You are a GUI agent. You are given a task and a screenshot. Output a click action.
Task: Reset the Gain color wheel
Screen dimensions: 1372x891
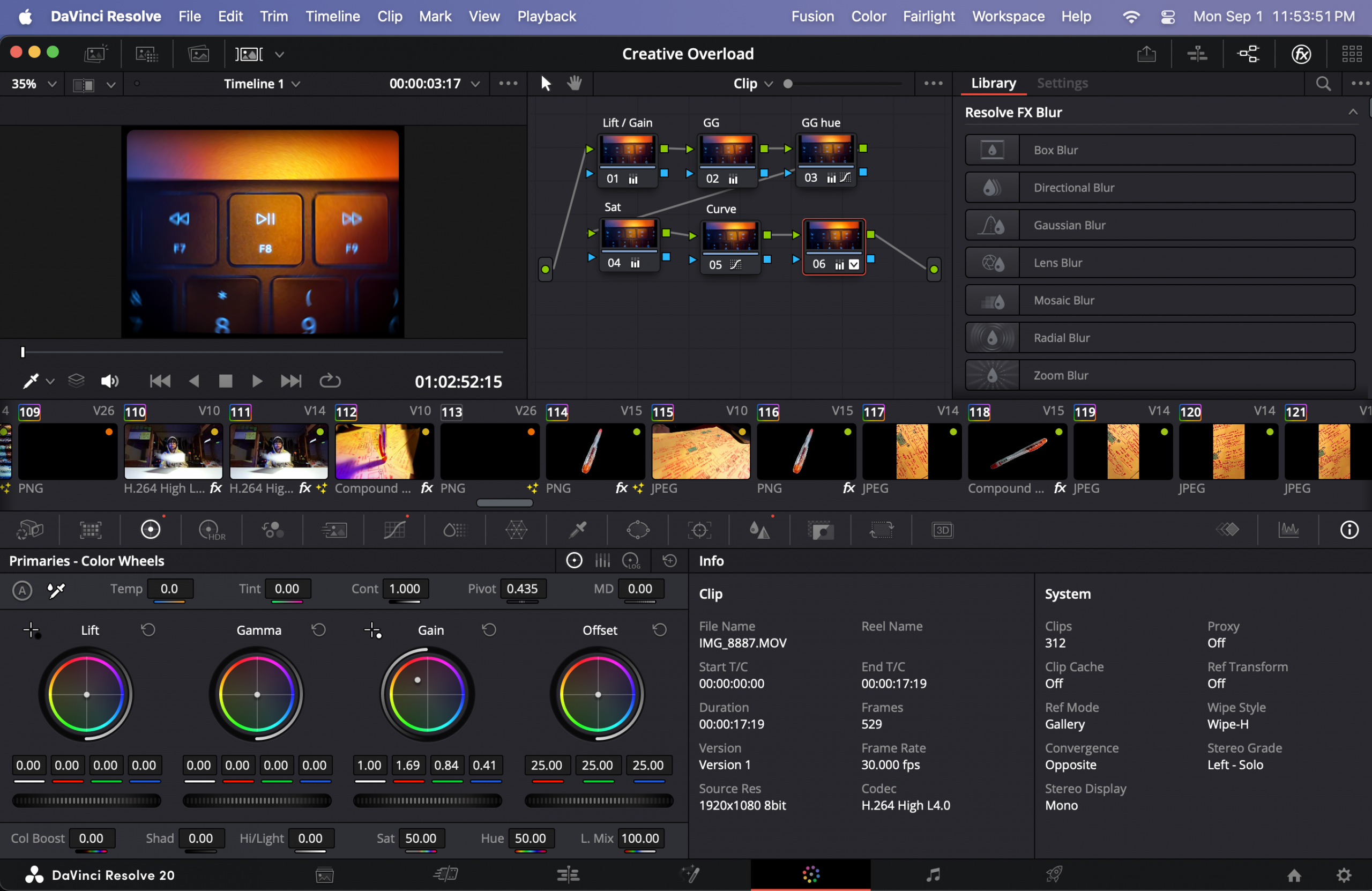click(x=489, y=630)
